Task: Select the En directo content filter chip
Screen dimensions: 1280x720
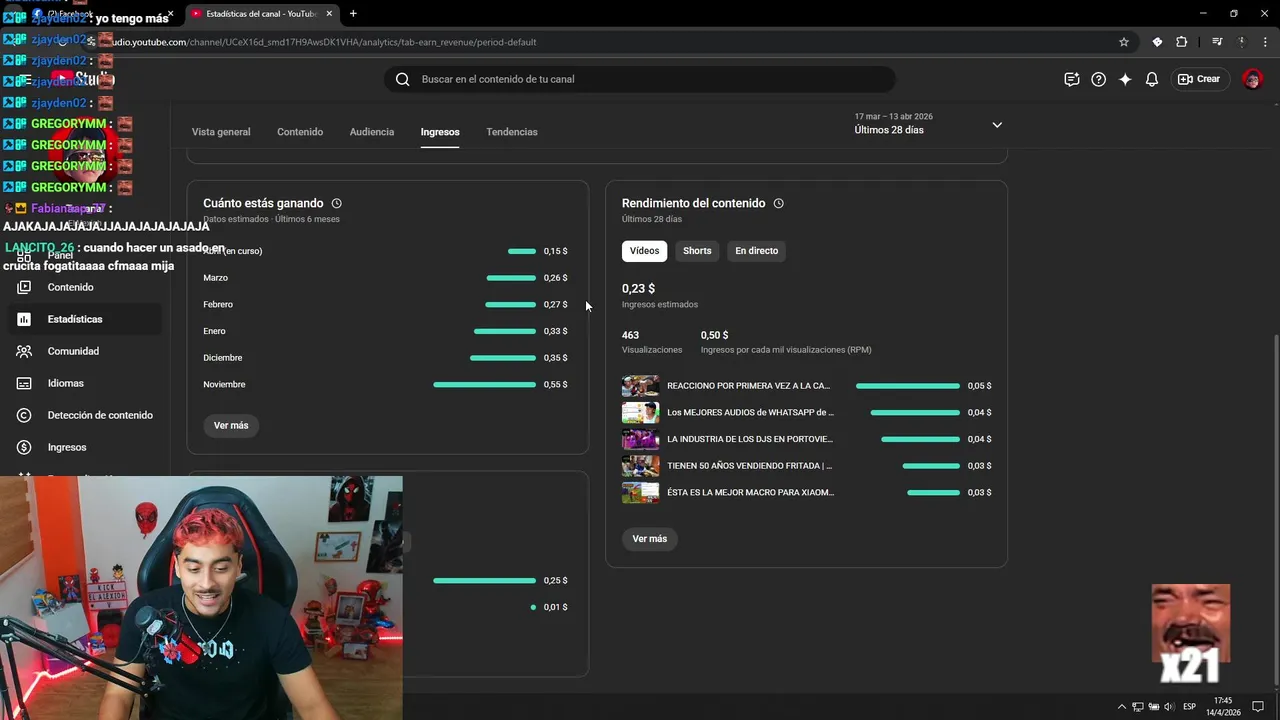Action: [756, 251]
